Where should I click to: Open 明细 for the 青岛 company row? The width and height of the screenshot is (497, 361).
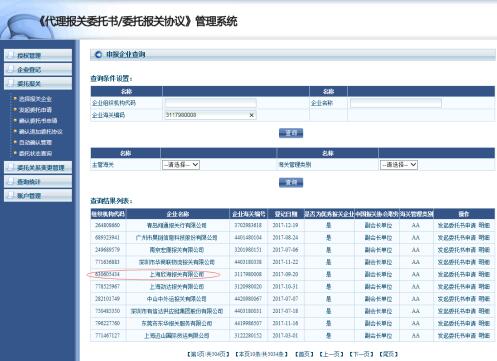coord(484,225)
